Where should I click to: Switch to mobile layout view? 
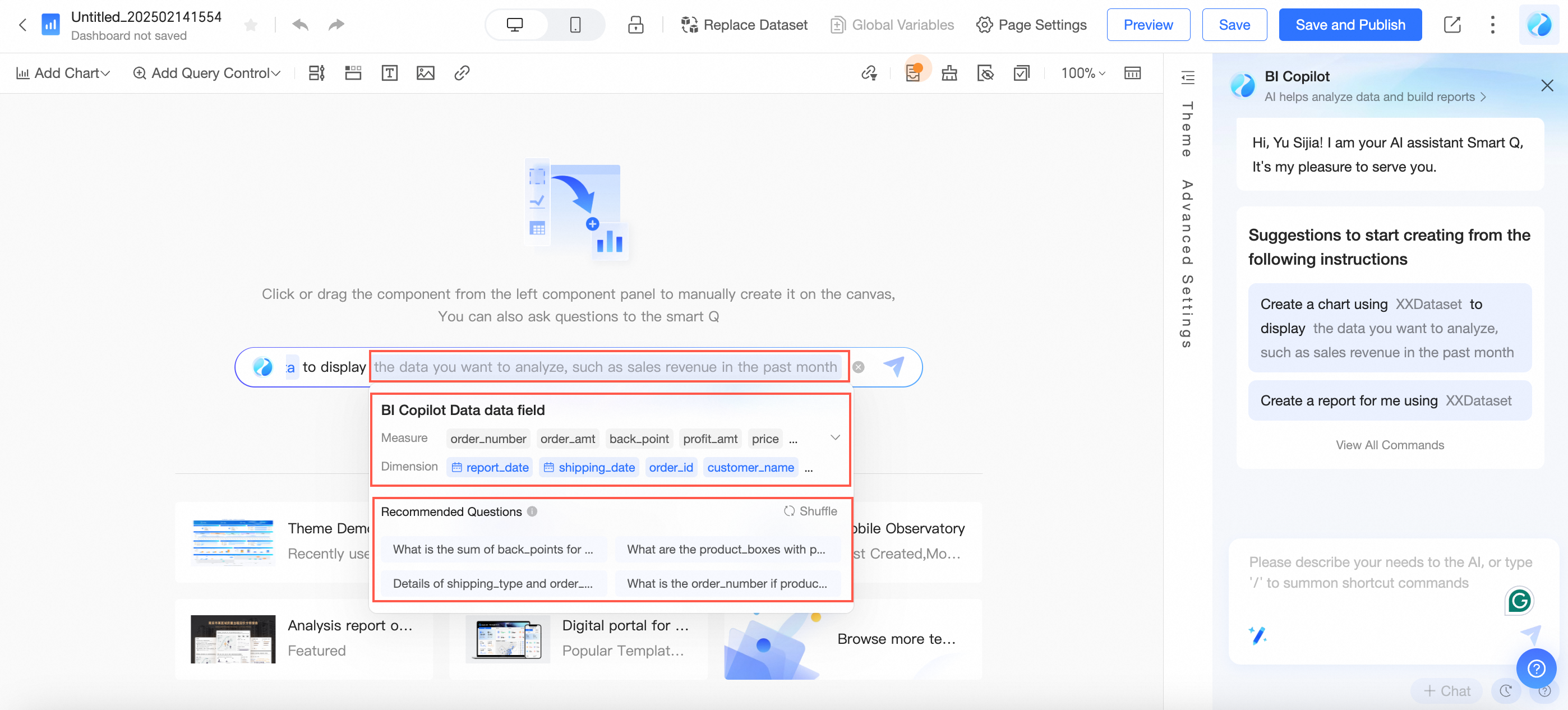pos(575,25)
